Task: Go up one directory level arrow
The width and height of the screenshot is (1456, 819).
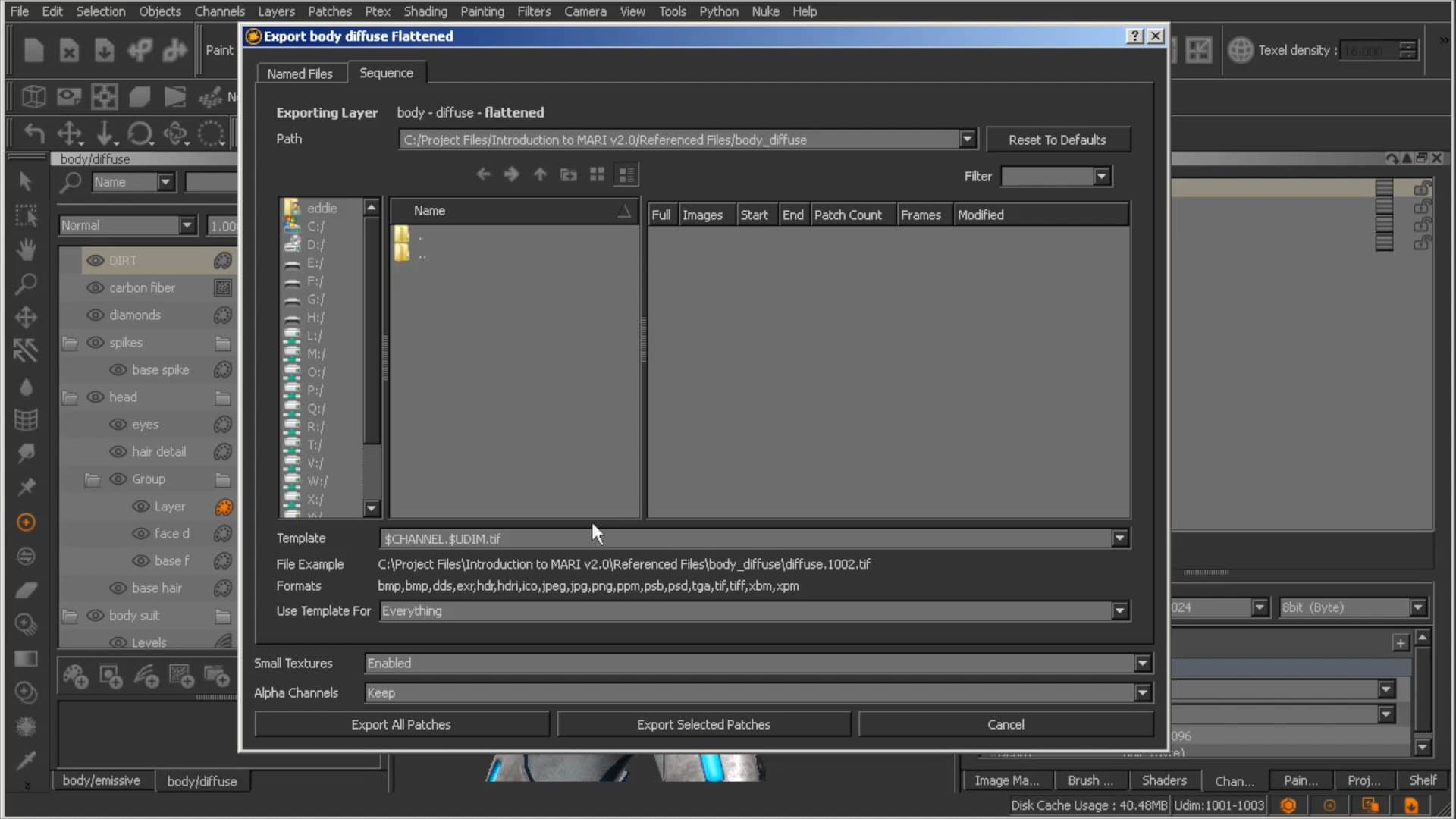Action: (540, 174)
